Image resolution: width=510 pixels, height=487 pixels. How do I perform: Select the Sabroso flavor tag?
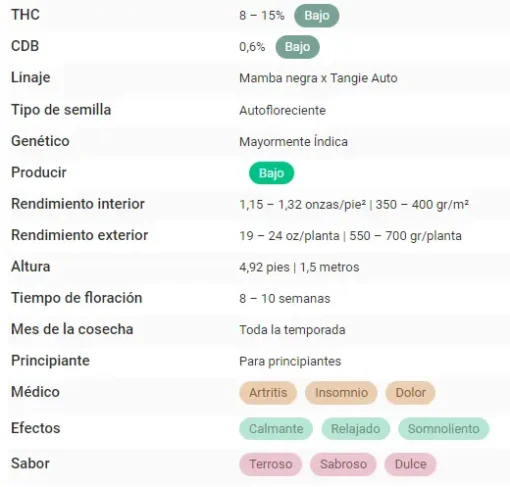(x=343, y=464)
